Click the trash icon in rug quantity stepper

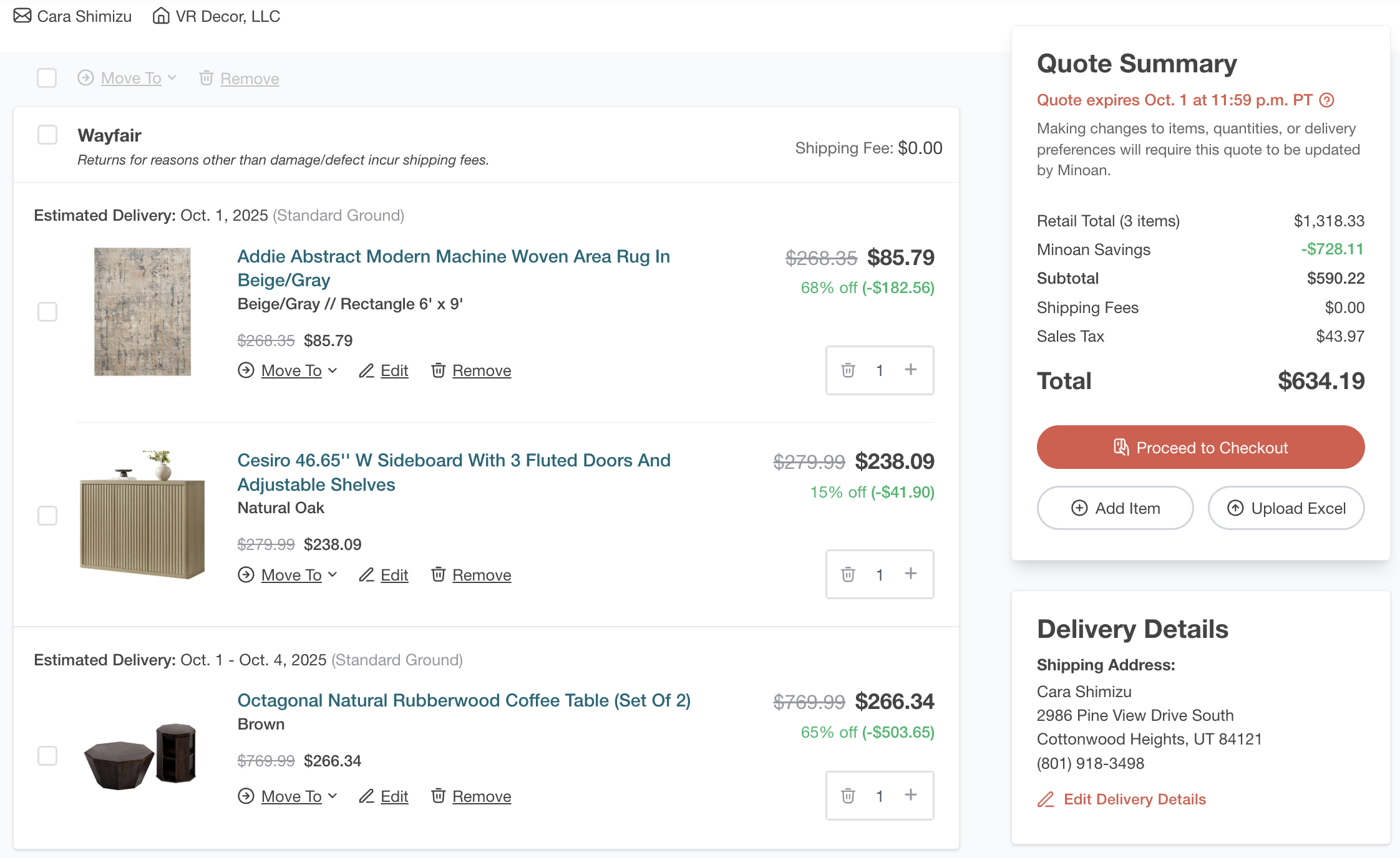pos(848,370)
